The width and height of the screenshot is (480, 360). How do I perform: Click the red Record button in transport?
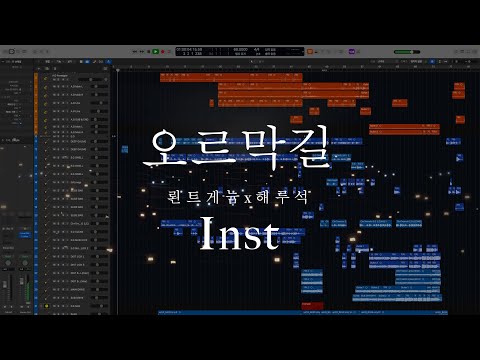(163, 52)
